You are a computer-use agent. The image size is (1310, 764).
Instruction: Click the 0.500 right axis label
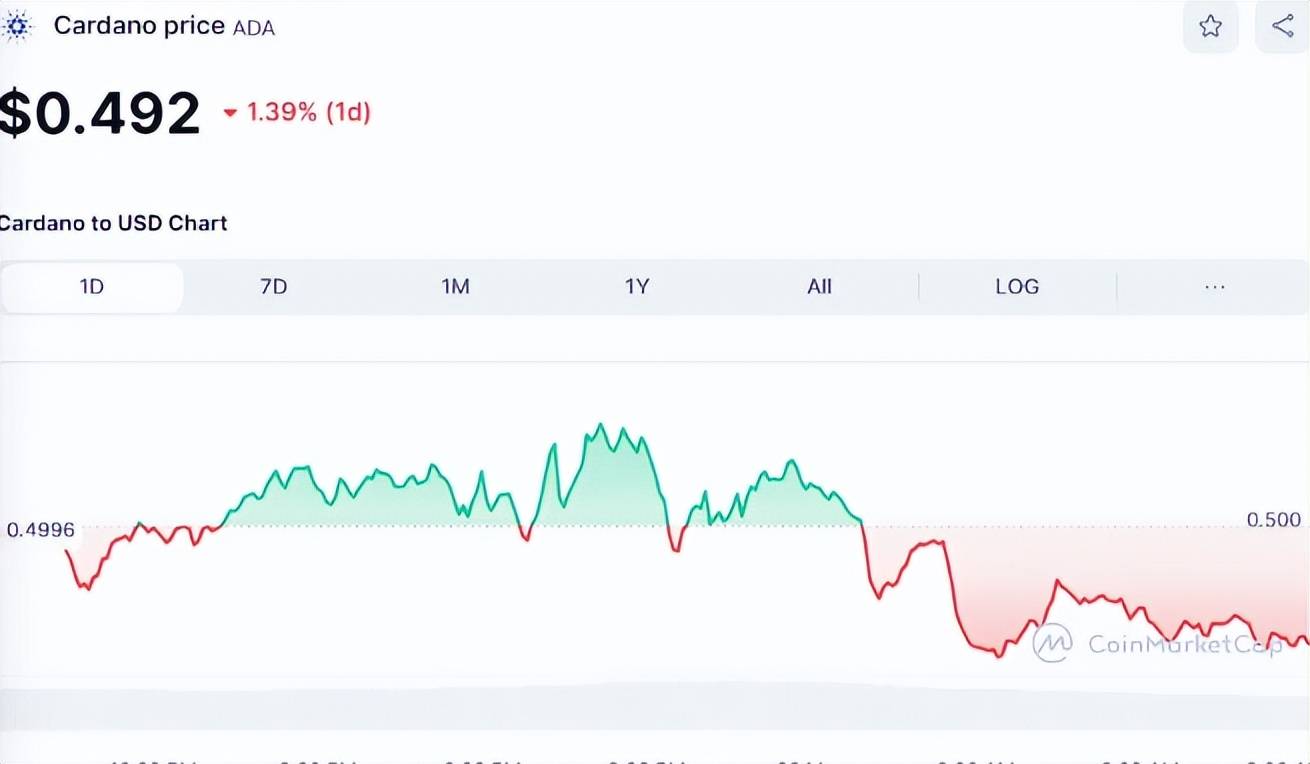tap(1273, 520)
